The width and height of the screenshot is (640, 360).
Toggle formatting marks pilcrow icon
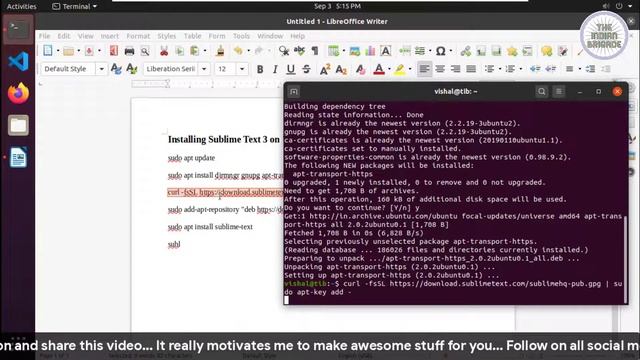(315, 51)
